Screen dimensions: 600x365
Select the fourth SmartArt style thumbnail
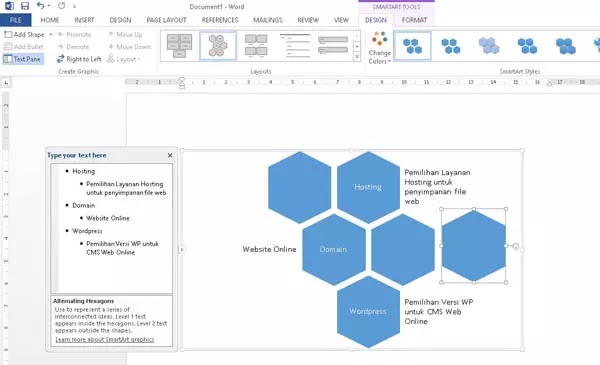point(527,46)
